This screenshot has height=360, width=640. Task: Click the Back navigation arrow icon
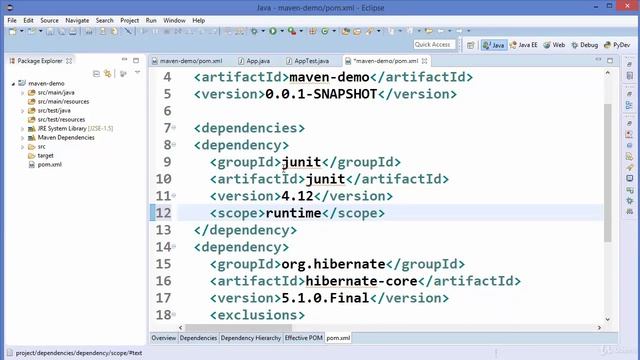click(x=441, y=31)
